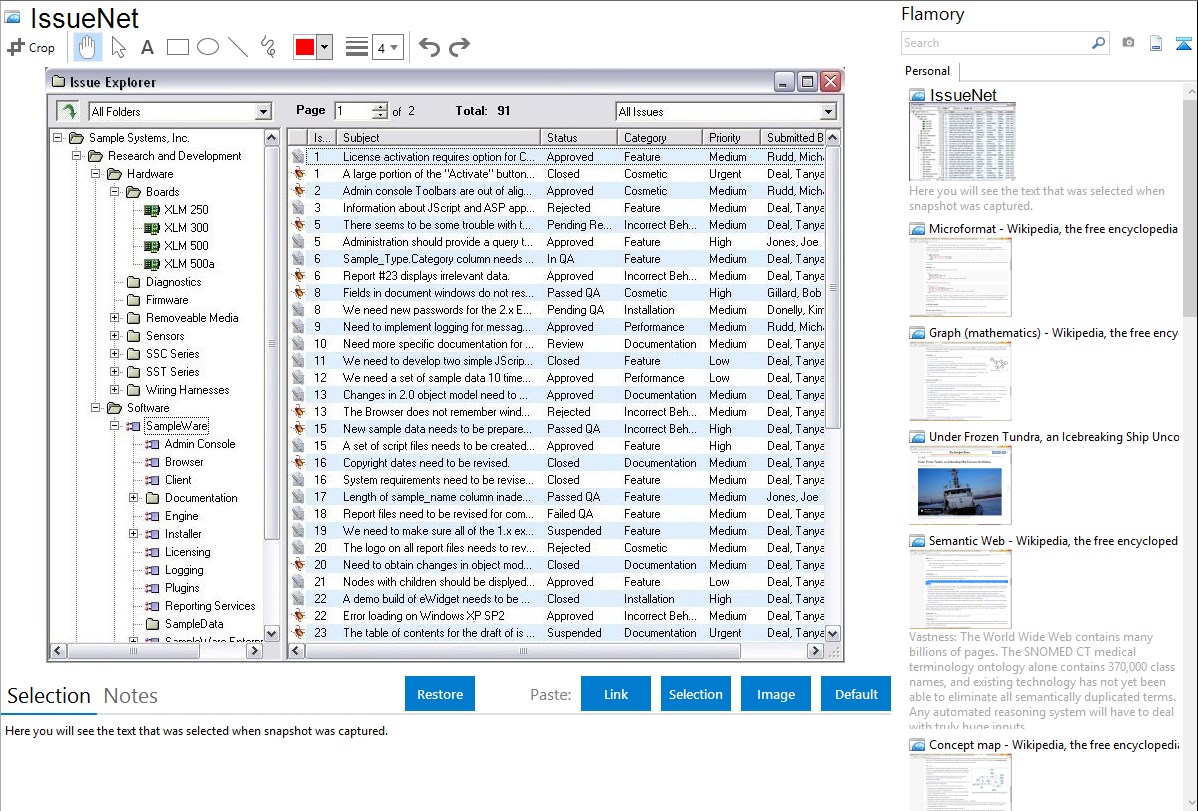Pick the ellipse shape tool
Screen dimensions: 1198x811
click(207, 47)
